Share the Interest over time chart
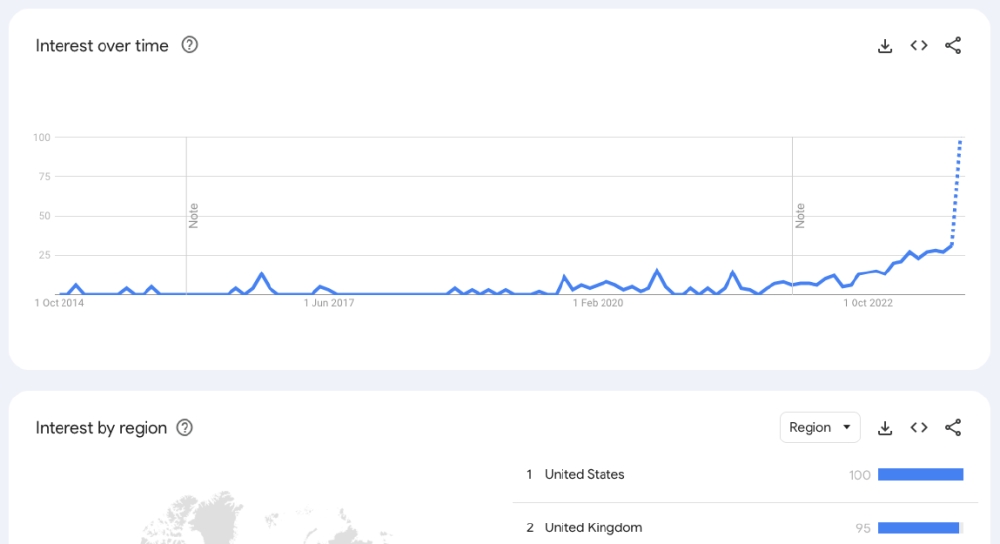This screenshot has width=1000, height=544. 953,46
